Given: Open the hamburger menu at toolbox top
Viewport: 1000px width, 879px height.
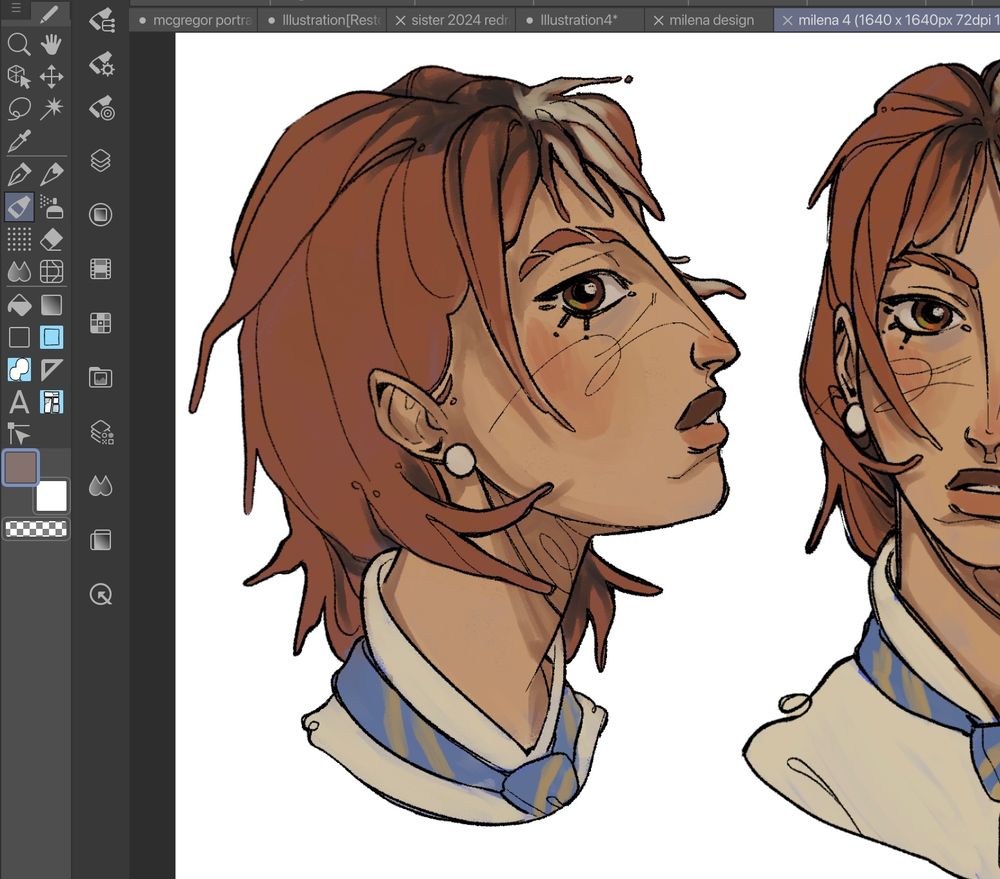Looking at the screenshot, I should pos(17,8).
